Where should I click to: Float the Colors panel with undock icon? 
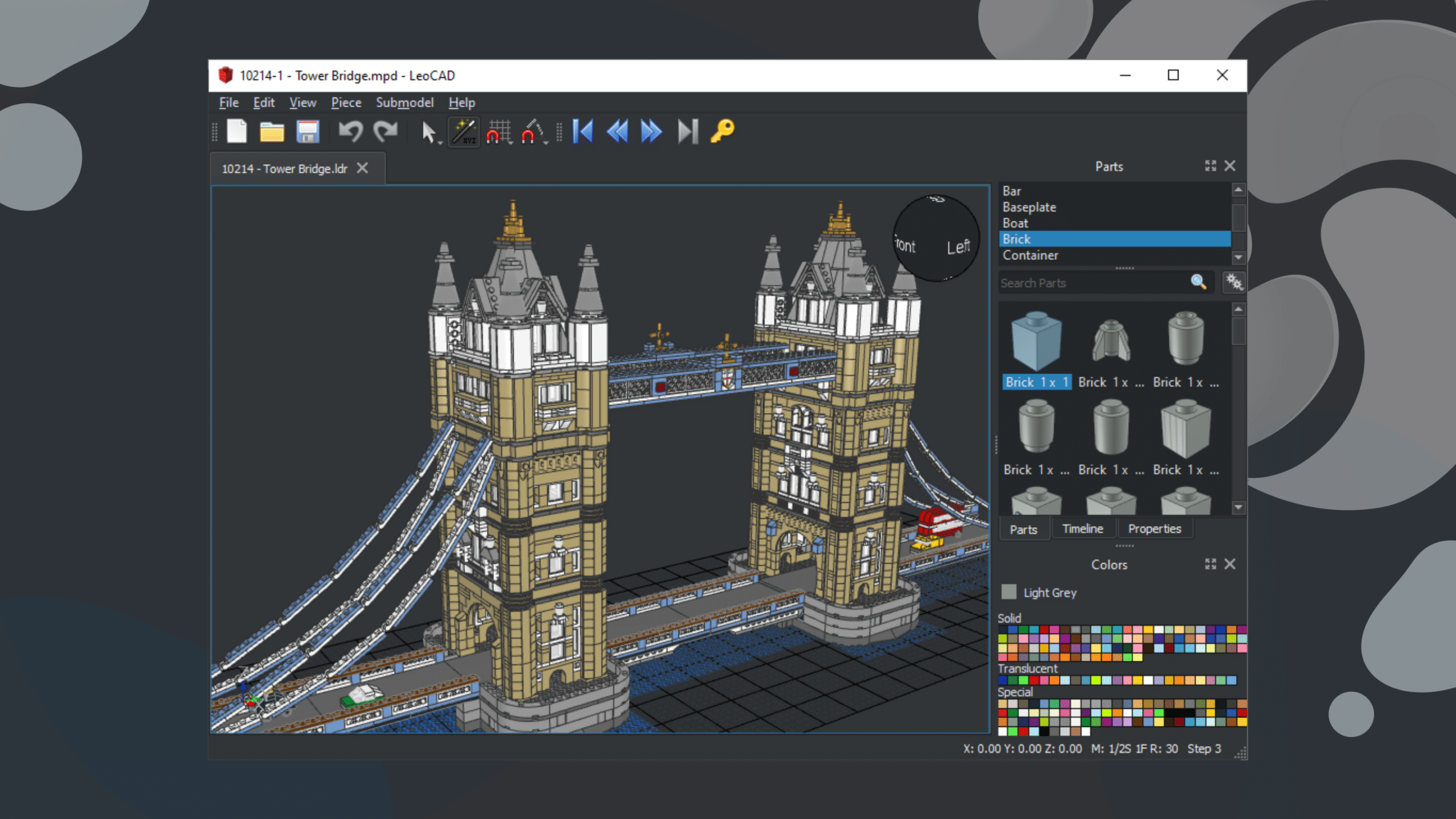pyautogui.click(x=1210, y=564)
